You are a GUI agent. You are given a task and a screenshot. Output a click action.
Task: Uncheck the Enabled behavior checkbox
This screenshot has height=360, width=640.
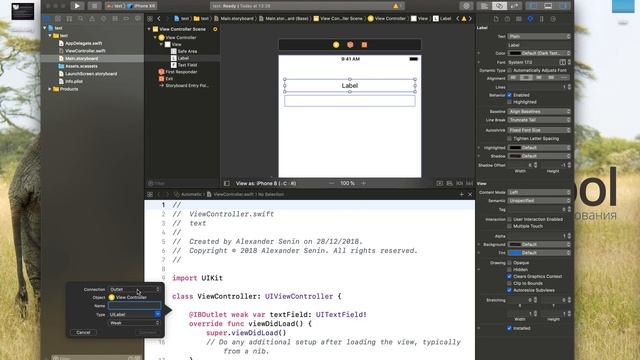509,95
